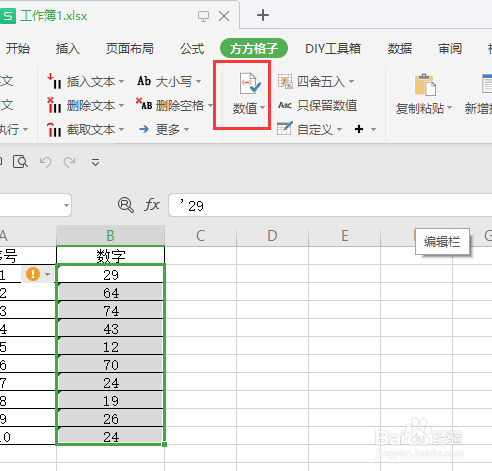This screenshot has width=492, height=471.
Task: Click the cell containing 12
Action: 111,346
